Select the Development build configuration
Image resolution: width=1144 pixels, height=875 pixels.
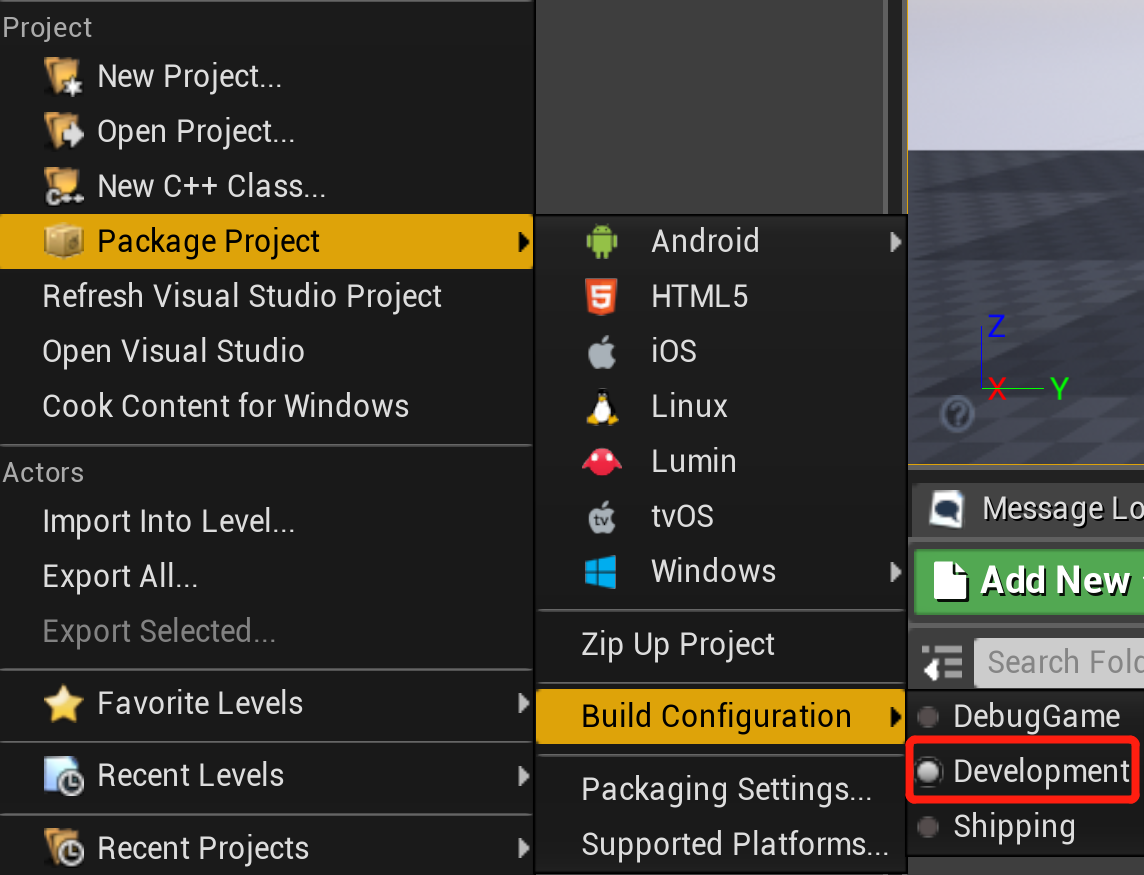coord(1039,771)
